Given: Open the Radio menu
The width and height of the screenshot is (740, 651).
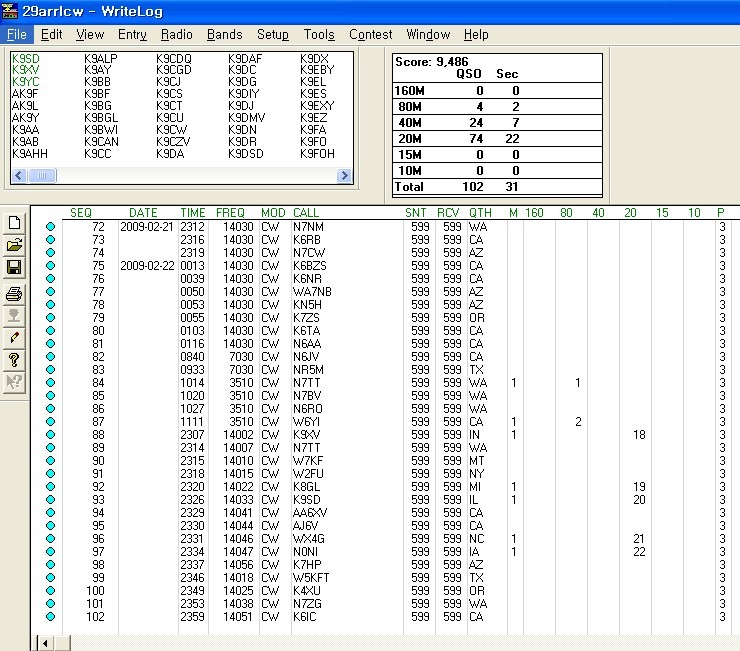Looking at the screenshot, I should click(177, 34).
